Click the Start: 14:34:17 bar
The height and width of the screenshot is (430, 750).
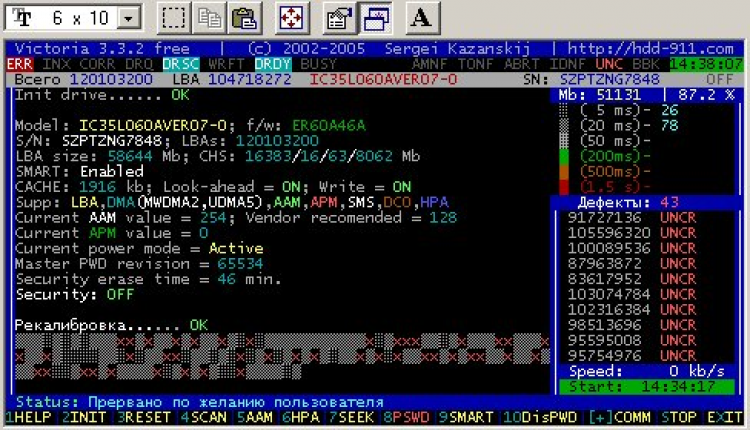tap(647, 386)
